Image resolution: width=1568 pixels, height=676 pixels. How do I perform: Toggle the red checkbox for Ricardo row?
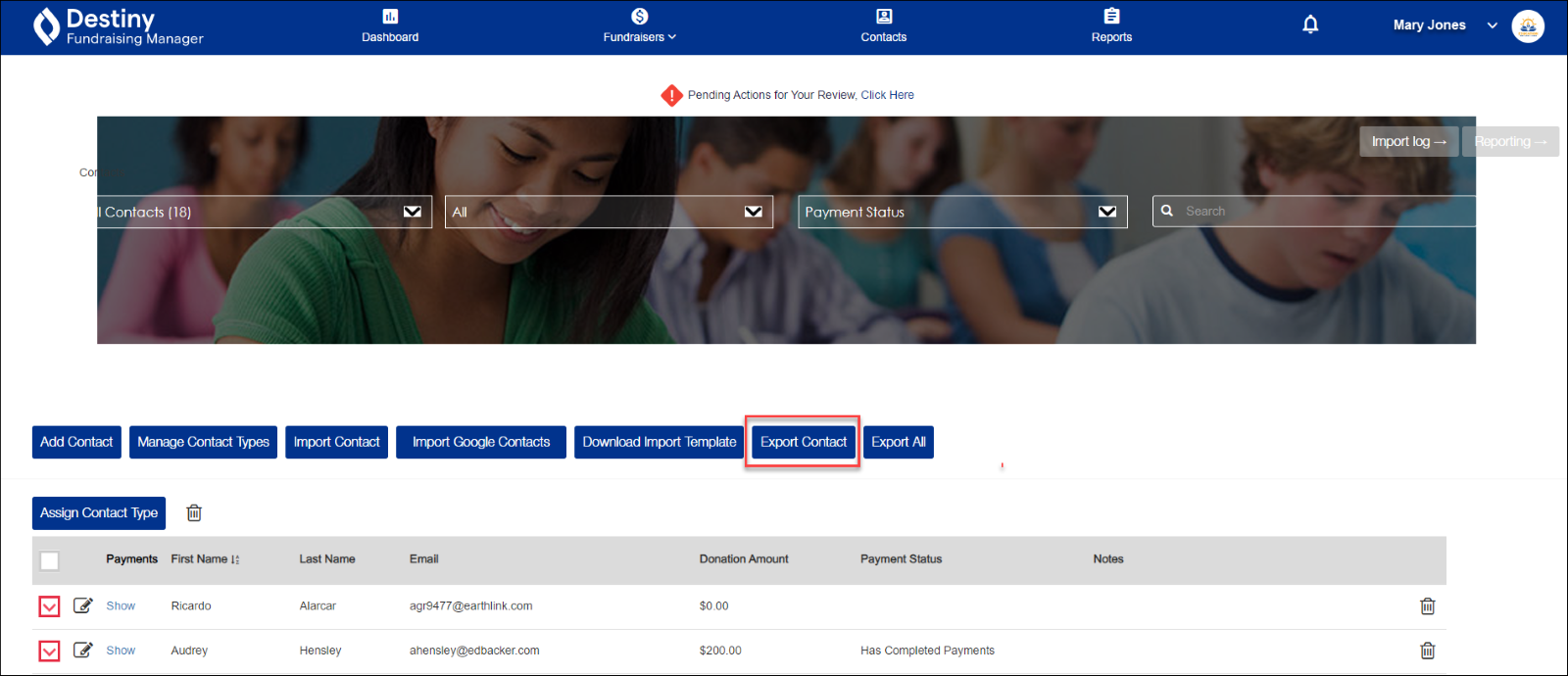tap(49, 606)
